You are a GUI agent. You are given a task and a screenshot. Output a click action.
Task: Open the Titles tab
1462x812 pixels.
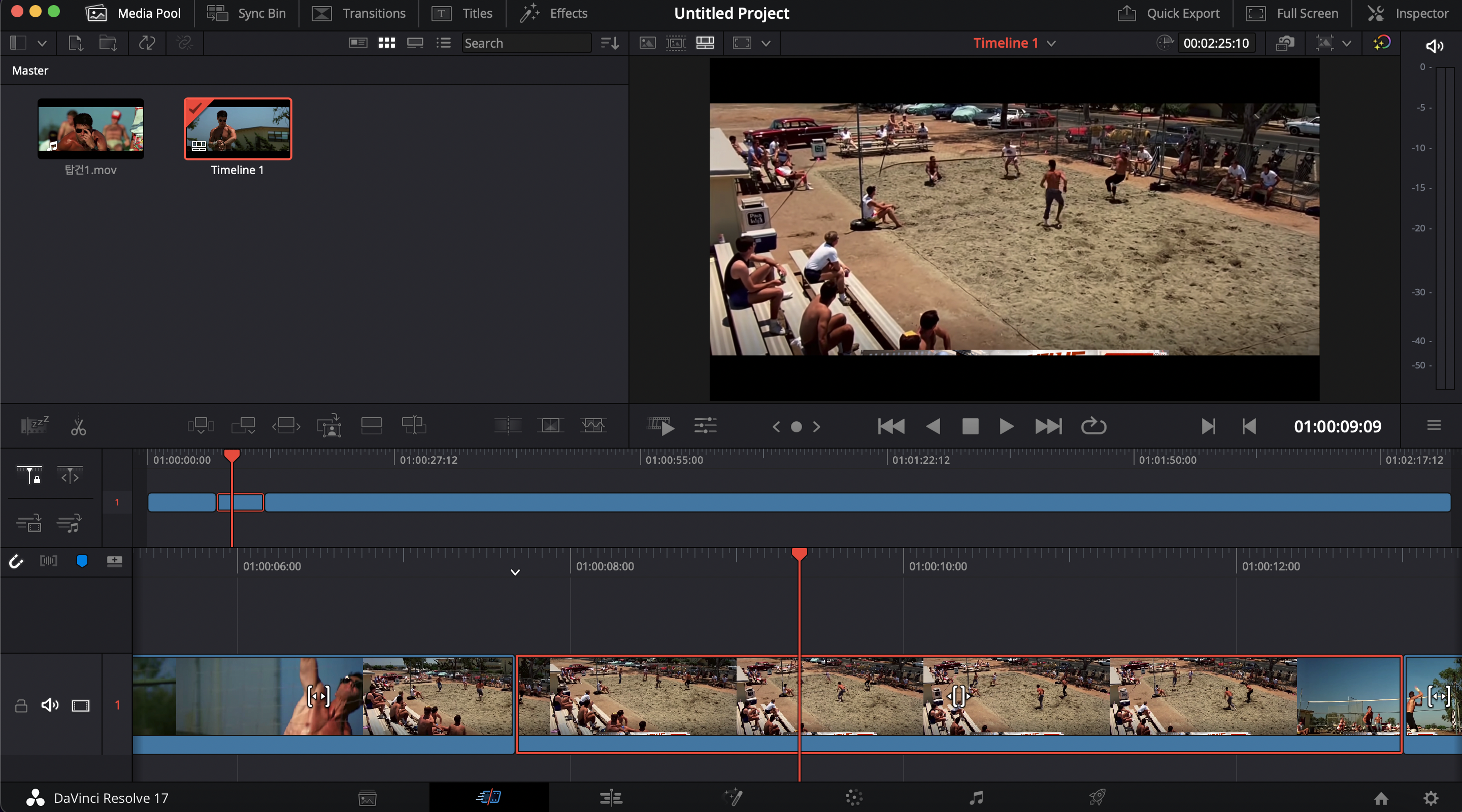point(461,13)
